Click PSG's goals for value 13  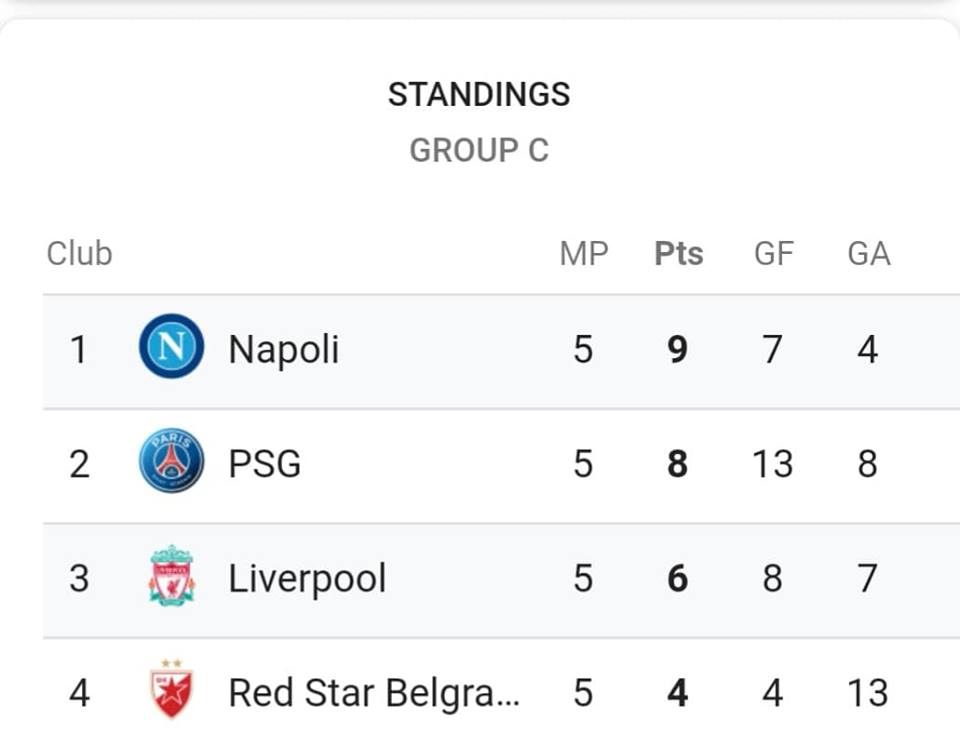pos(773,464)
